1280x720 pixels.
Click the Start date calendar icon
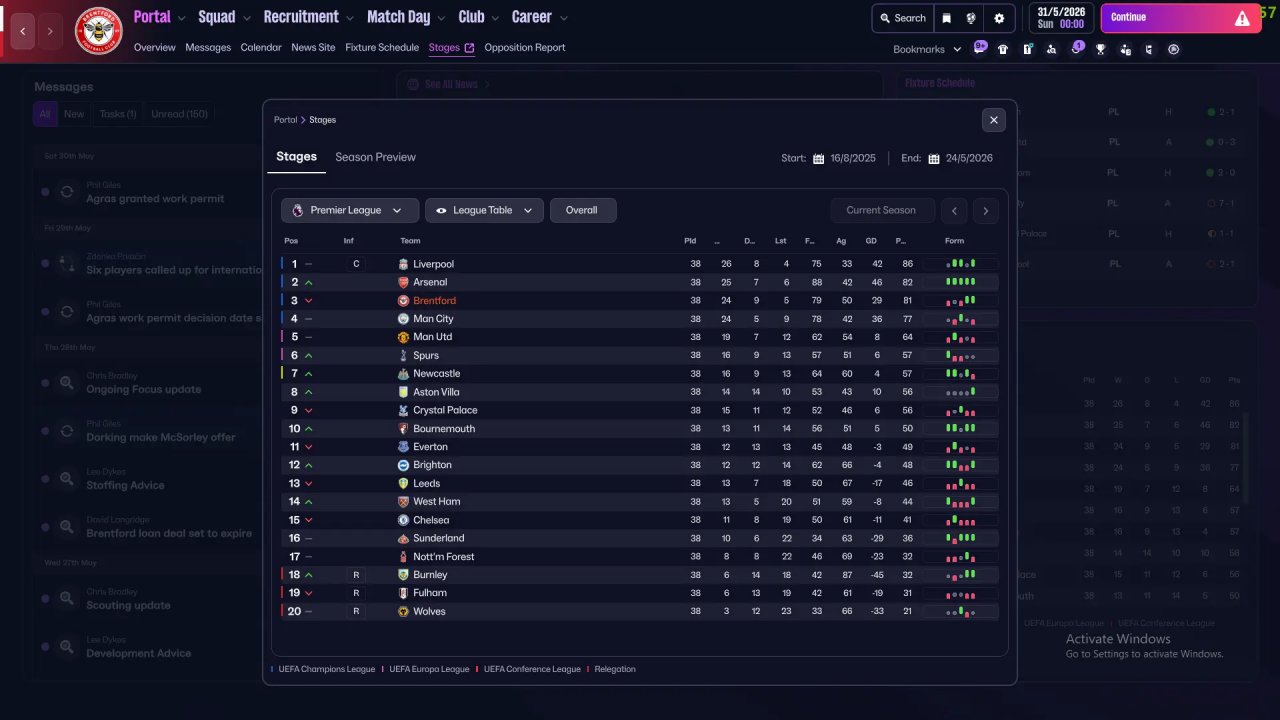(x=818, y=158)
